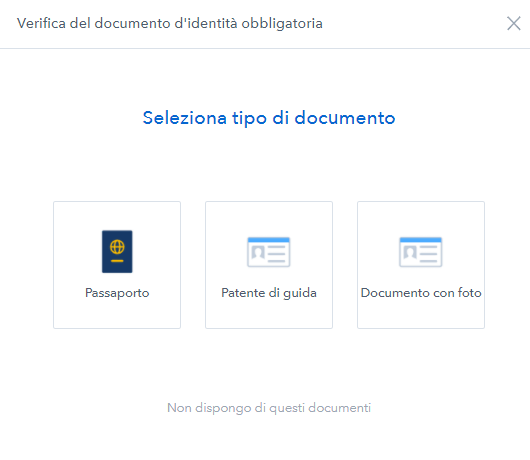The width and height of the screenshot is (530, 460).
Task: Click the driver's license card icon
Action: [x=269, y=252]
